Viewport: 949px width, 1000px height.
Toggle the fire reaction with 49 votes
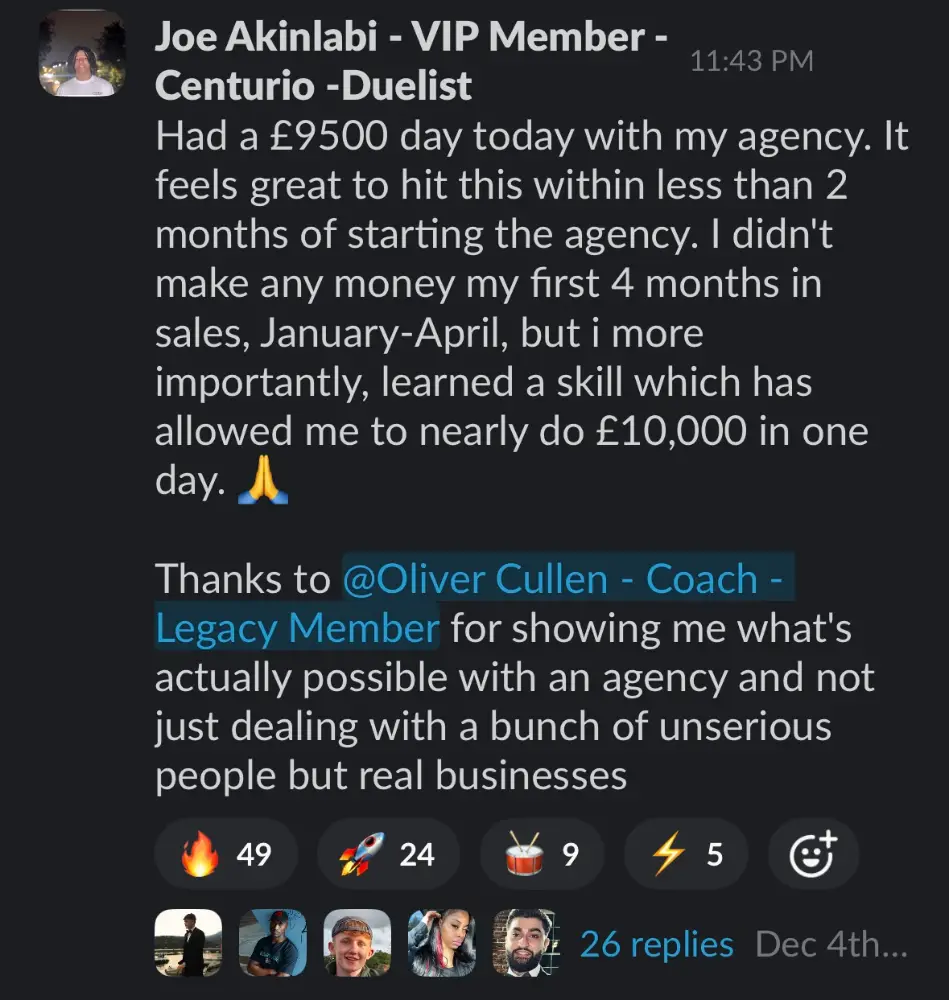coord(226,854)
